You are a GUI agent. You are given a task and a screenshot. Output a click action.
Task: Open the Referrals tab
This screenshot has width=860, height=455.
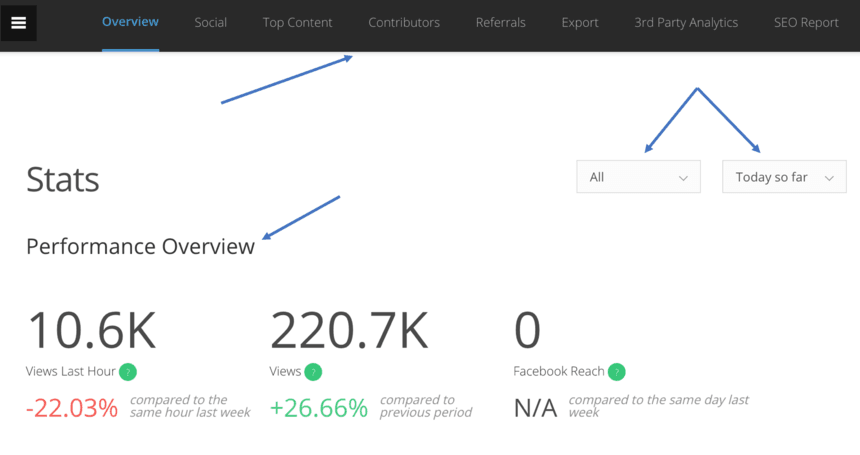pos(501,22)
